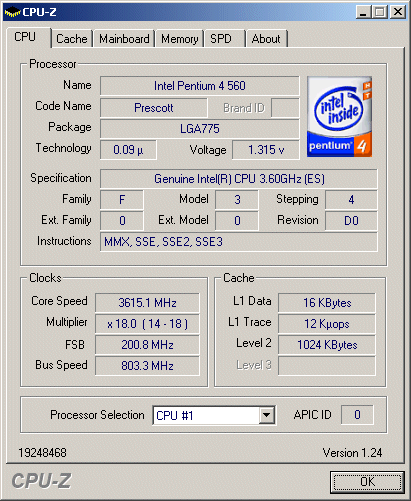Click the Ext. Family value field
The image size is (411, 501).
click(122, 221)
